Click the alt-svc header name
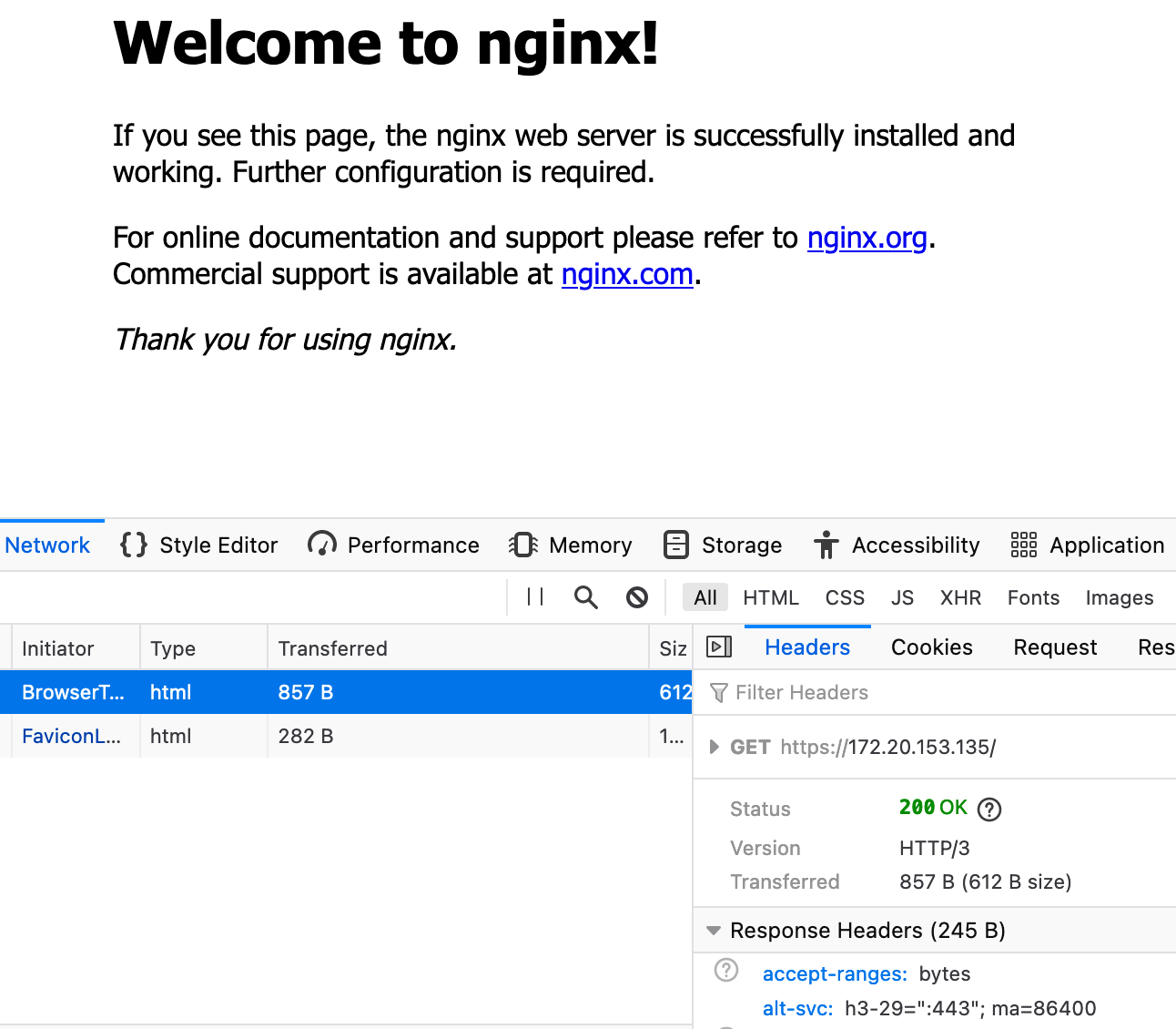Viewport: 1176px width, 1029px height. pos(797,1008)
